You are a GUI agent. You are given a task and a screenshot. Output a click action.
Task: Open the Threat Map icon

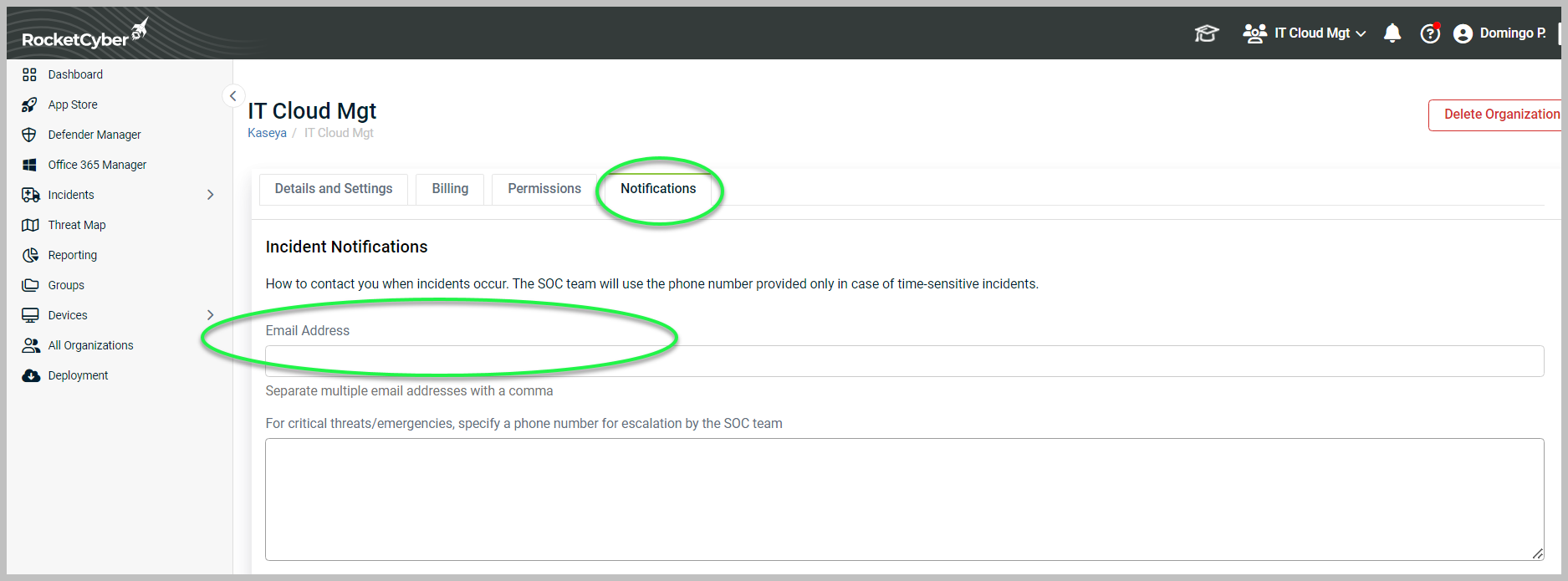coord(30,225)
